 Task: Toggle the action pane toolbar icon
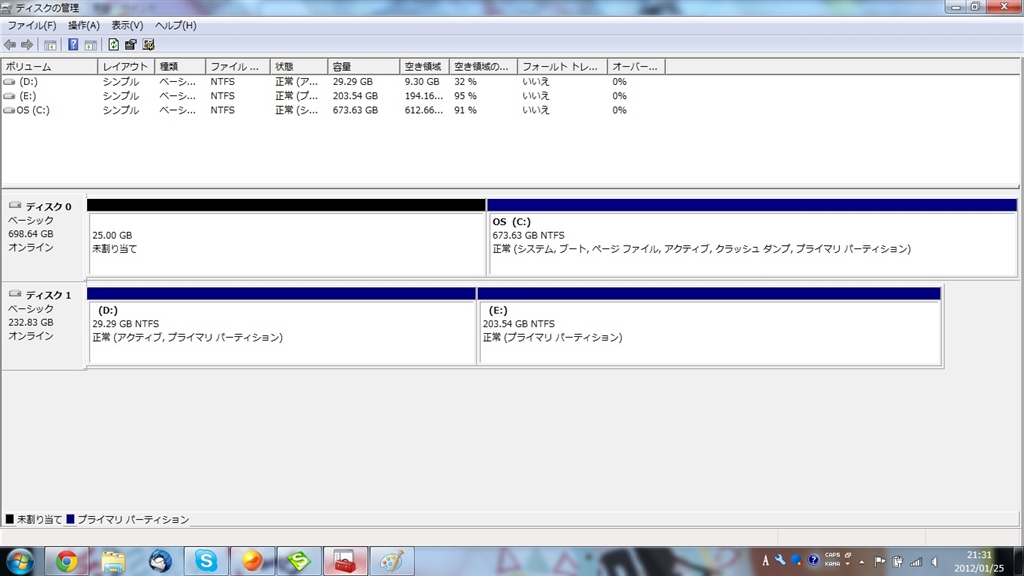pyautogui.click(x=91, y=45)
